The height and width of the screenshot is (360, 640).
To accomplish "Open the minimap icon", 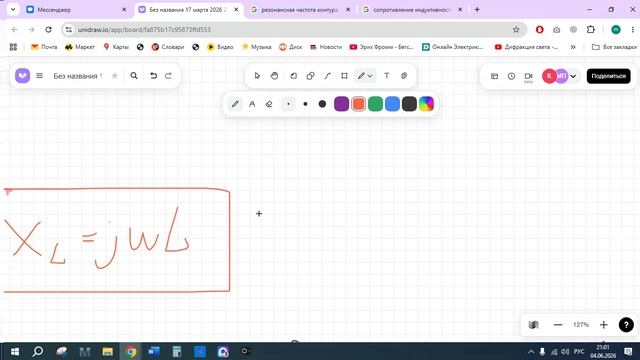I will [533, 325].
